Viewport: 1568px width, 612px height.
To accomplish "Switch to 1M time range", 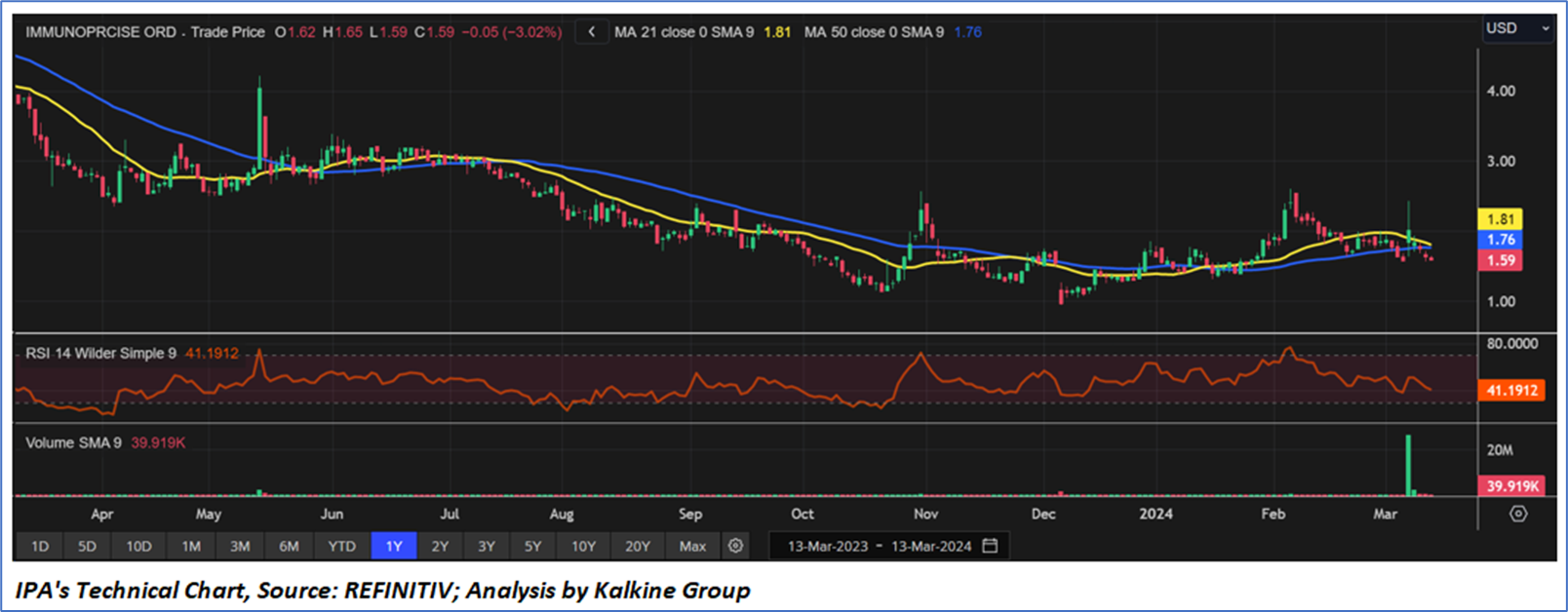I will (190, 546).
